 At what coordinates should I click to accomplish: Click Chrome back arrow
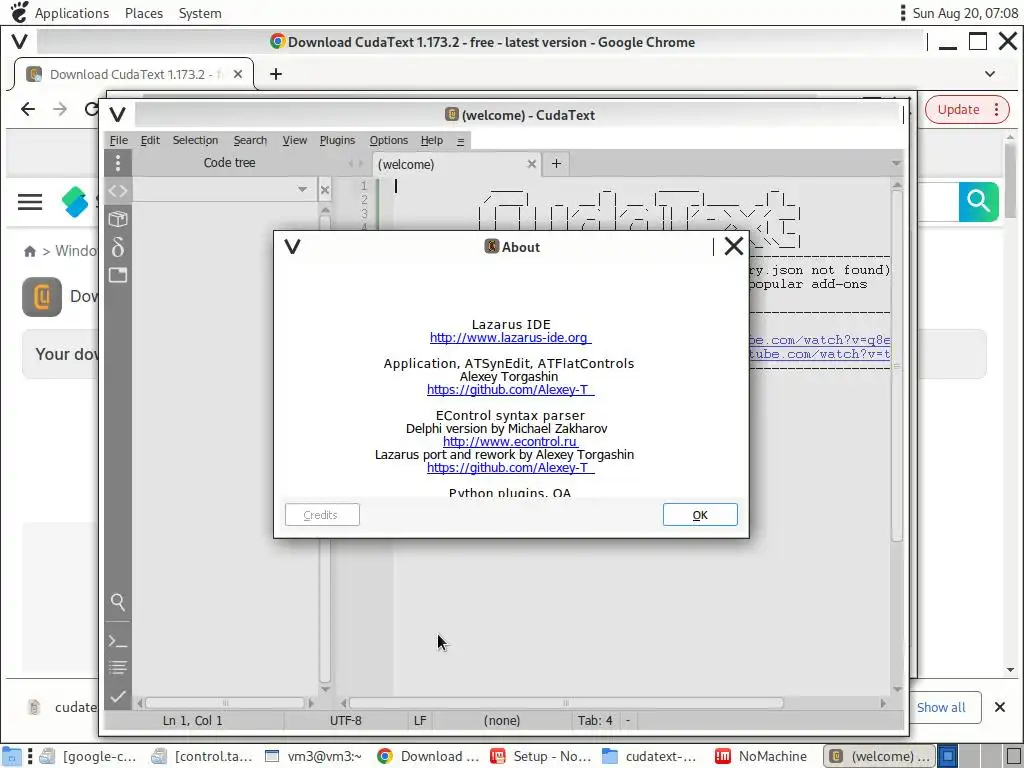coord(28,109)
